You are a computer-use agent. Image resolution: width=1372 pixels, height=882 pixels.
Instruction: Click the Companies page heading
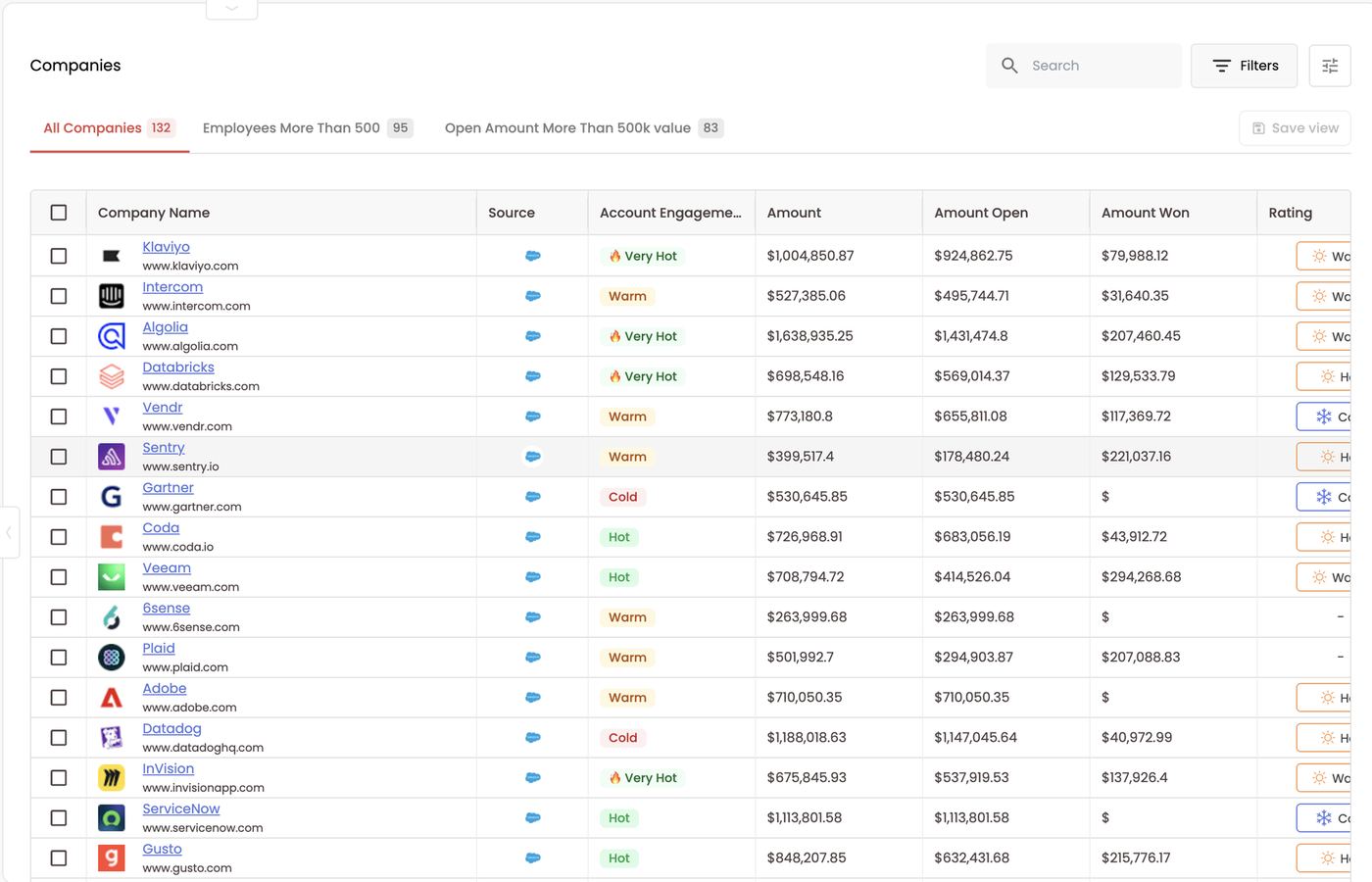[75, 66]
